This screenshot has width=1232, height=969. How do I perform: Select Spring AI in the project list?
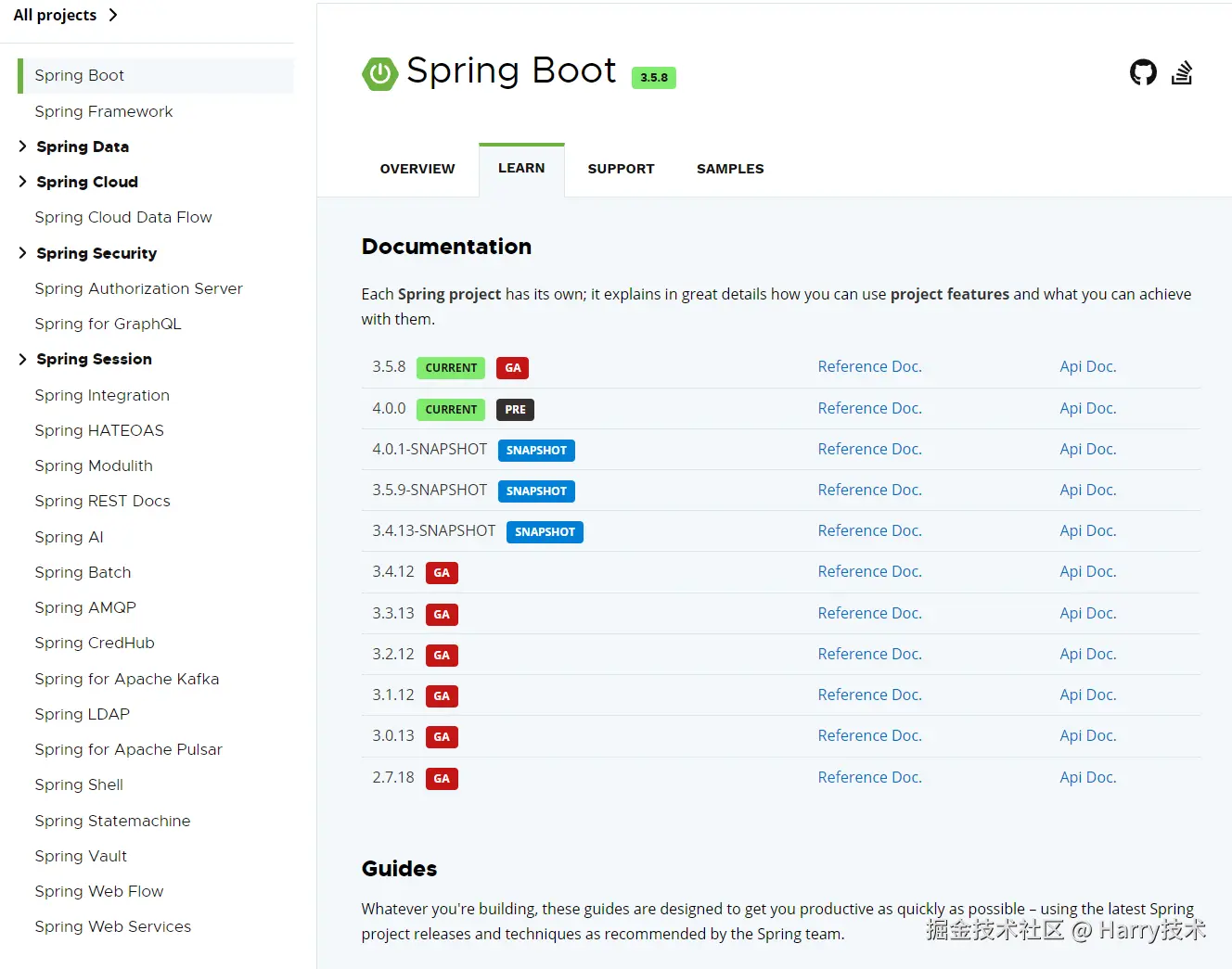click(x=69, y=537)
